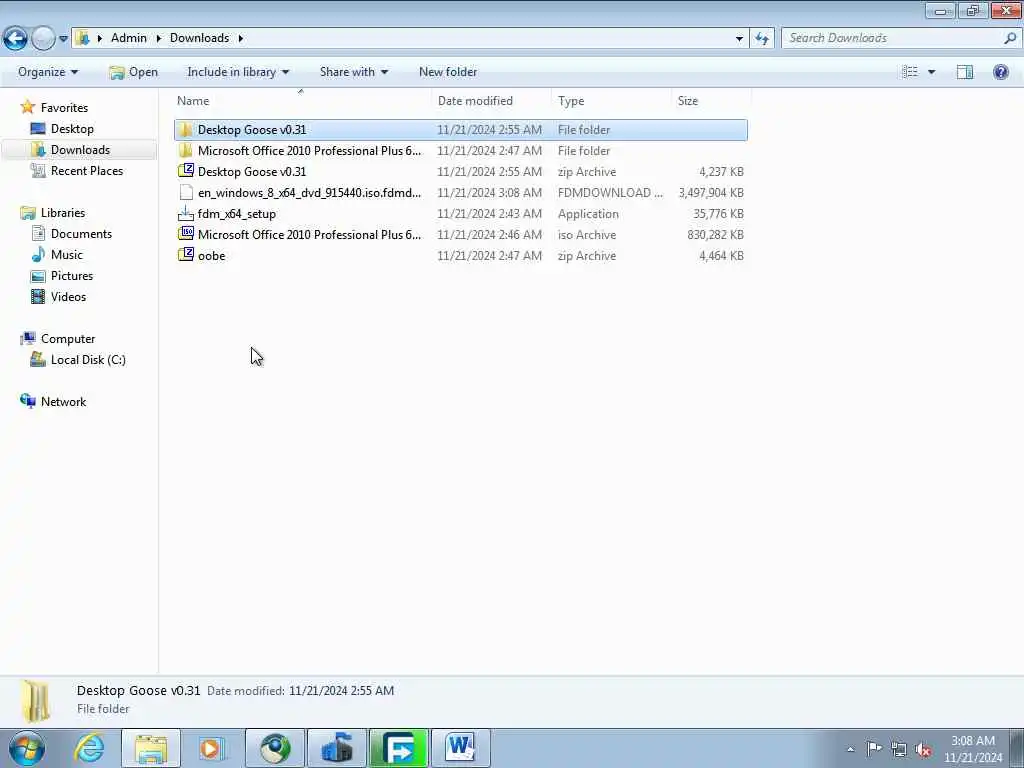1024x768 pixels.
Task: Open the Action Center flag icon
Action: [x=874, y=748]
